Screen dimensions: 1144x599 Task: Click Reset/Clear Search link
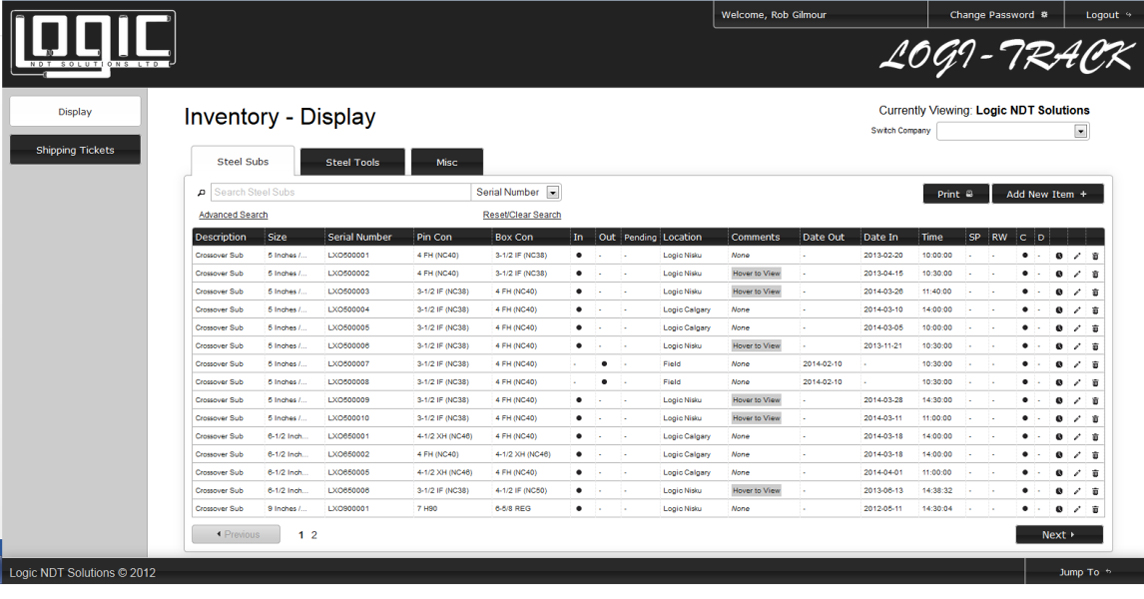(522, 215)
